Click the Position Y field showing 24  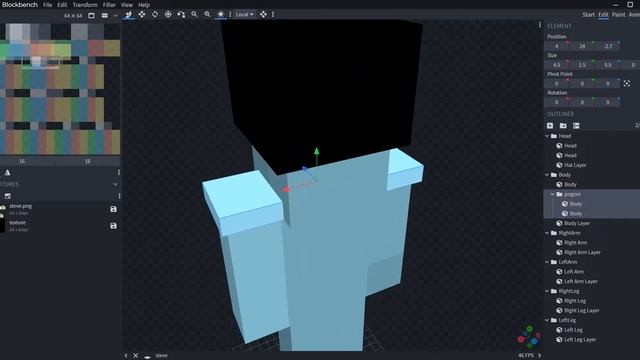tap(582, 46)
